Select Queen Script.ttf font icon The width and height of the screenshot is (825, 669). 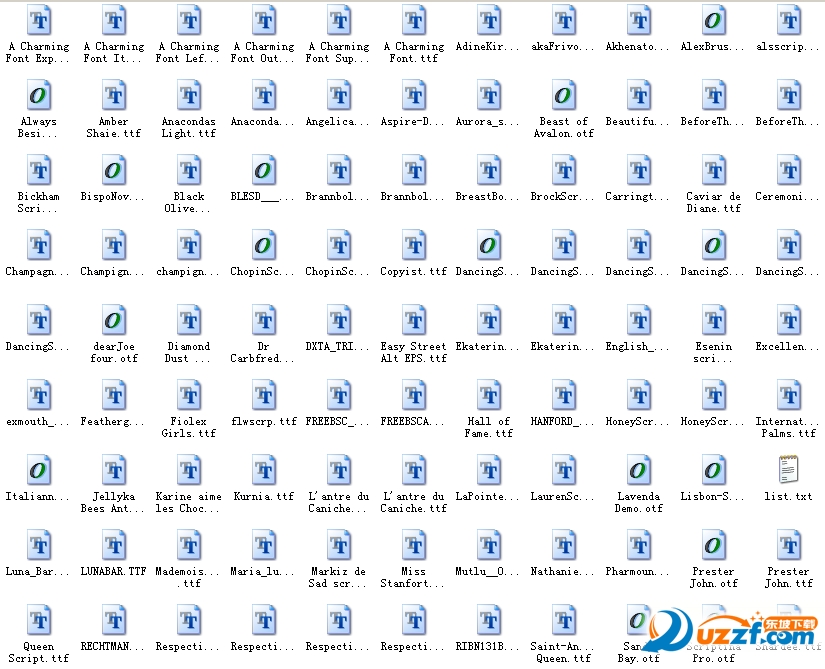[39, 621]
